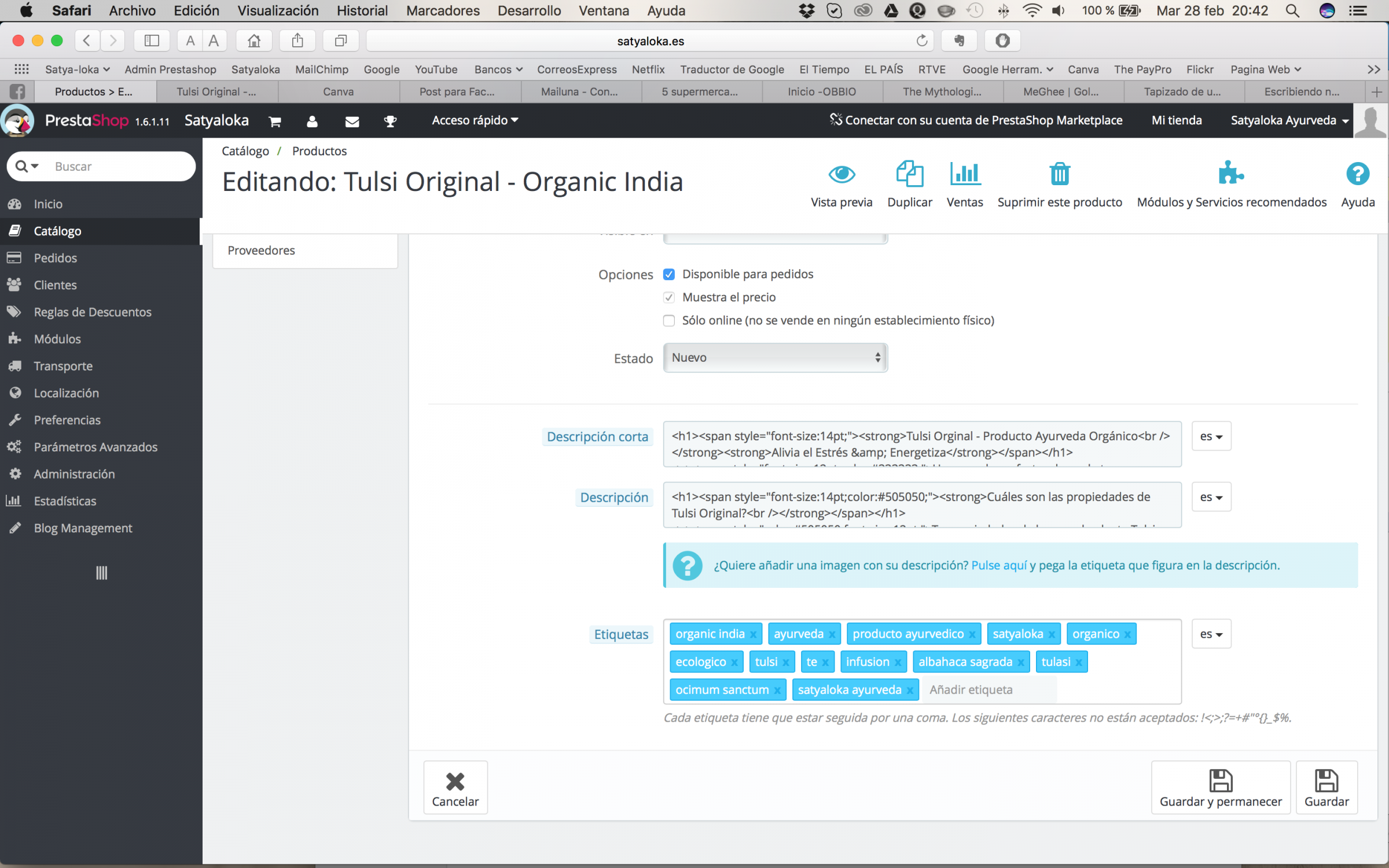Image resolution: width=1389 pixels, height=868 pixels.
Task: Click the Vista previa eye icon
Action: coord(841,174)
